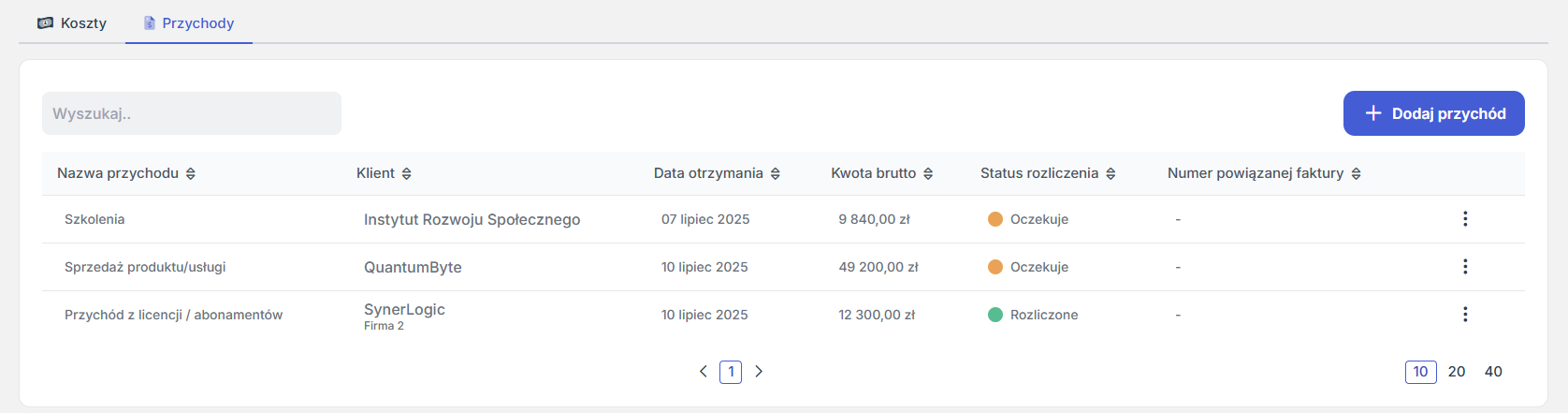Sort by Data otrzymania arrows
This screenshot has height=413, width=1568.
pyautogui.click(x=776, y=173)
